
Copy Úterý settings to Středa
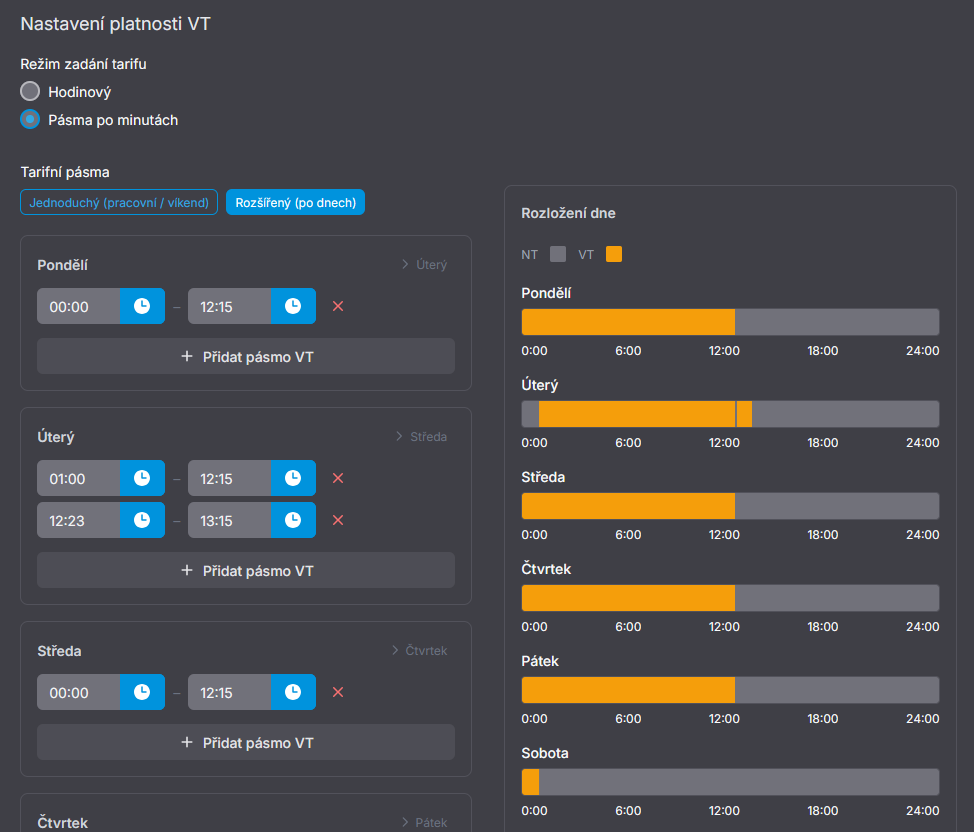(x=420, y=437)
